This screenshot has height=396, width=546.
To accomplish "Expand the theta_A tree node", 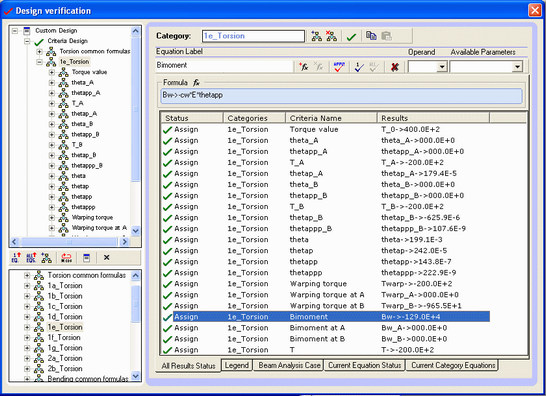I will [x=52, y=83].
